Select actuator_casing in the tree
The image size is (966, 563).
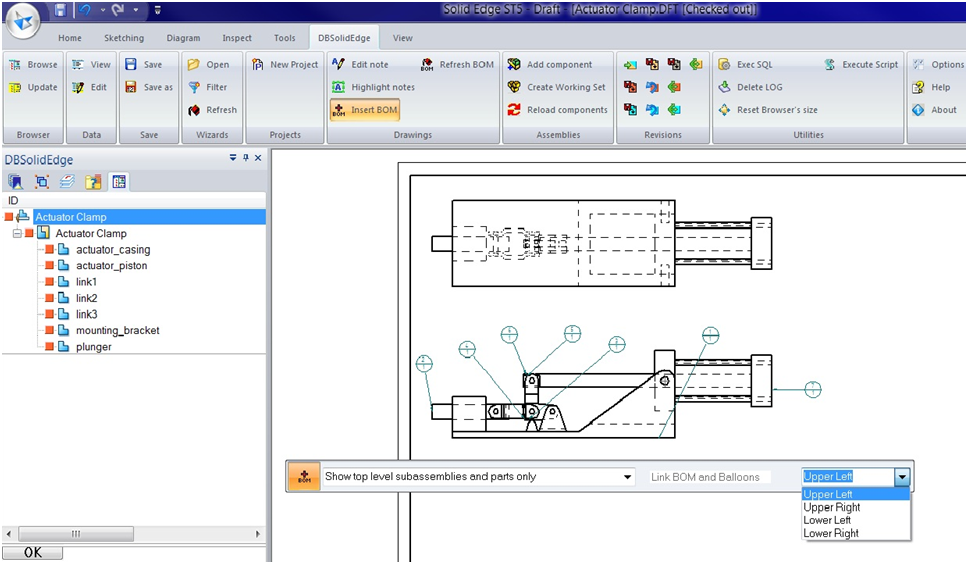click(x=113, y=249)
